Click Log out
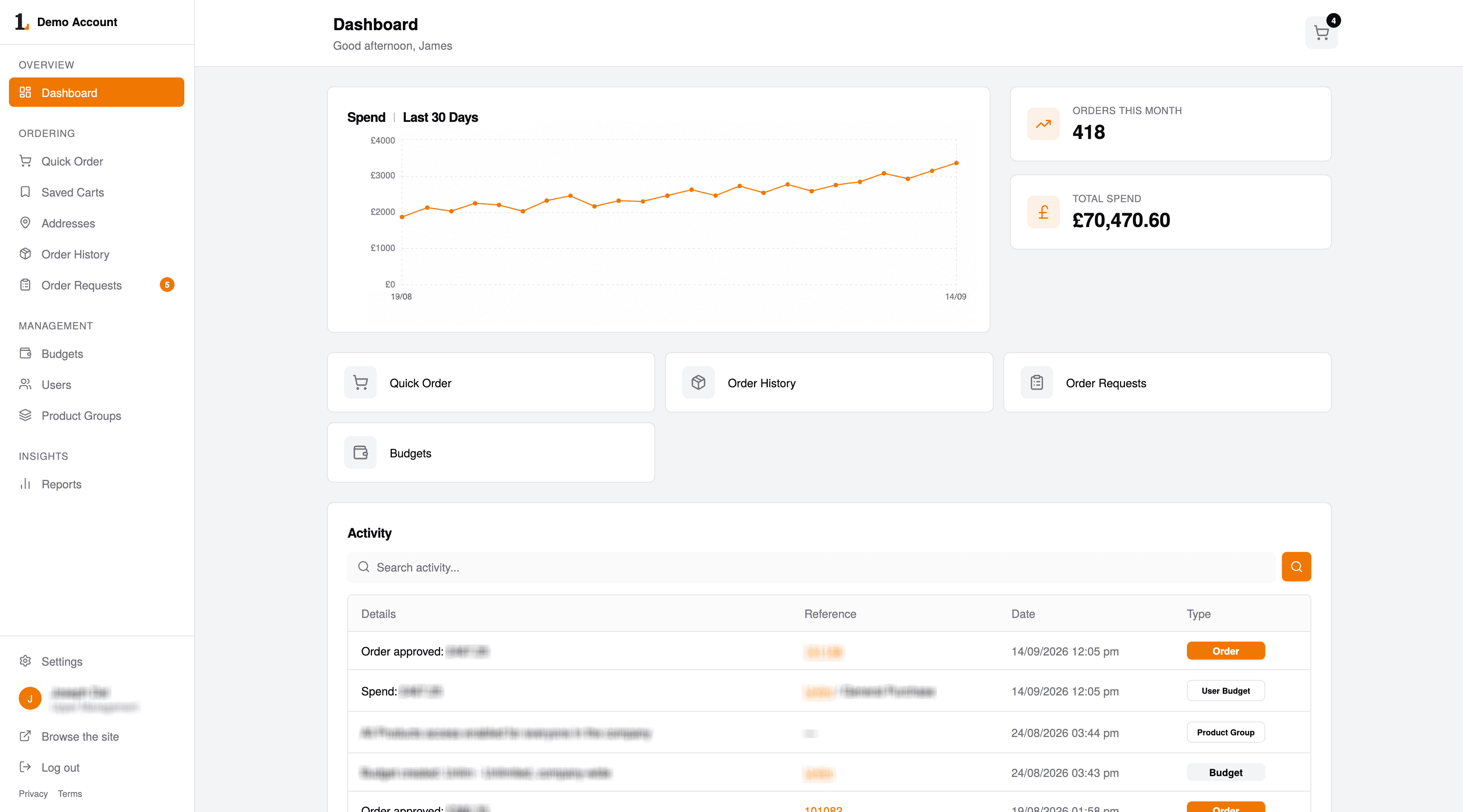This screenshot has height=812, width=1463. [60, 767]
